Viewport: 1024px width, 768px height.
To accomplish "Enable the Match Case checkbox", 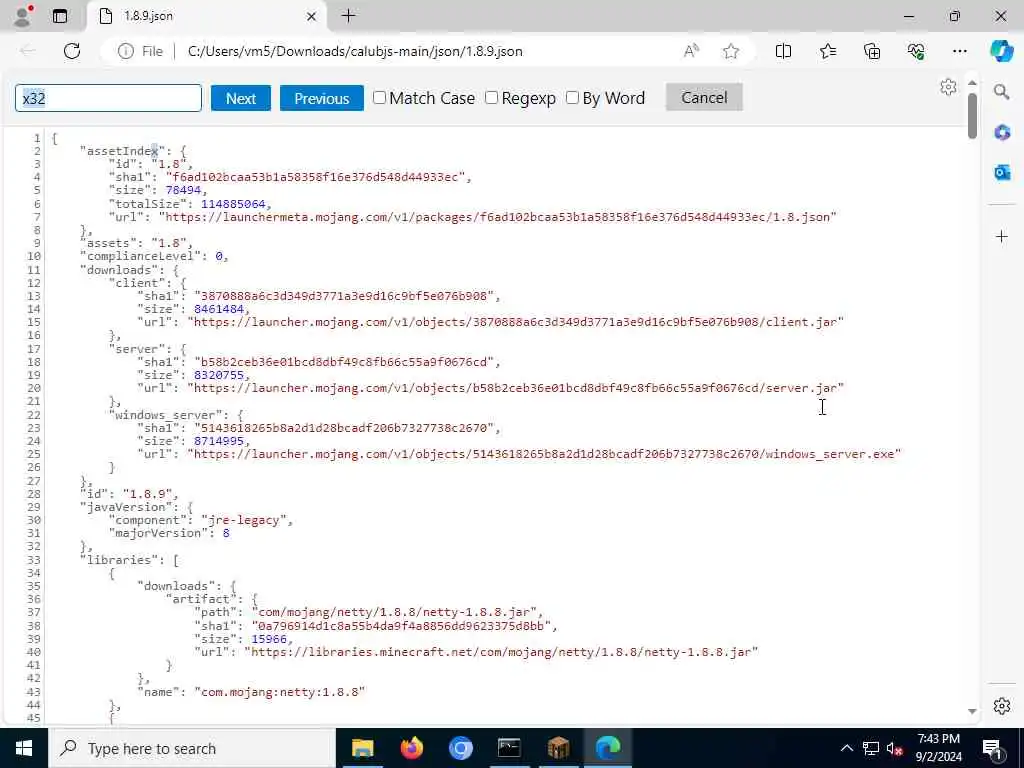I will [379, 97].
